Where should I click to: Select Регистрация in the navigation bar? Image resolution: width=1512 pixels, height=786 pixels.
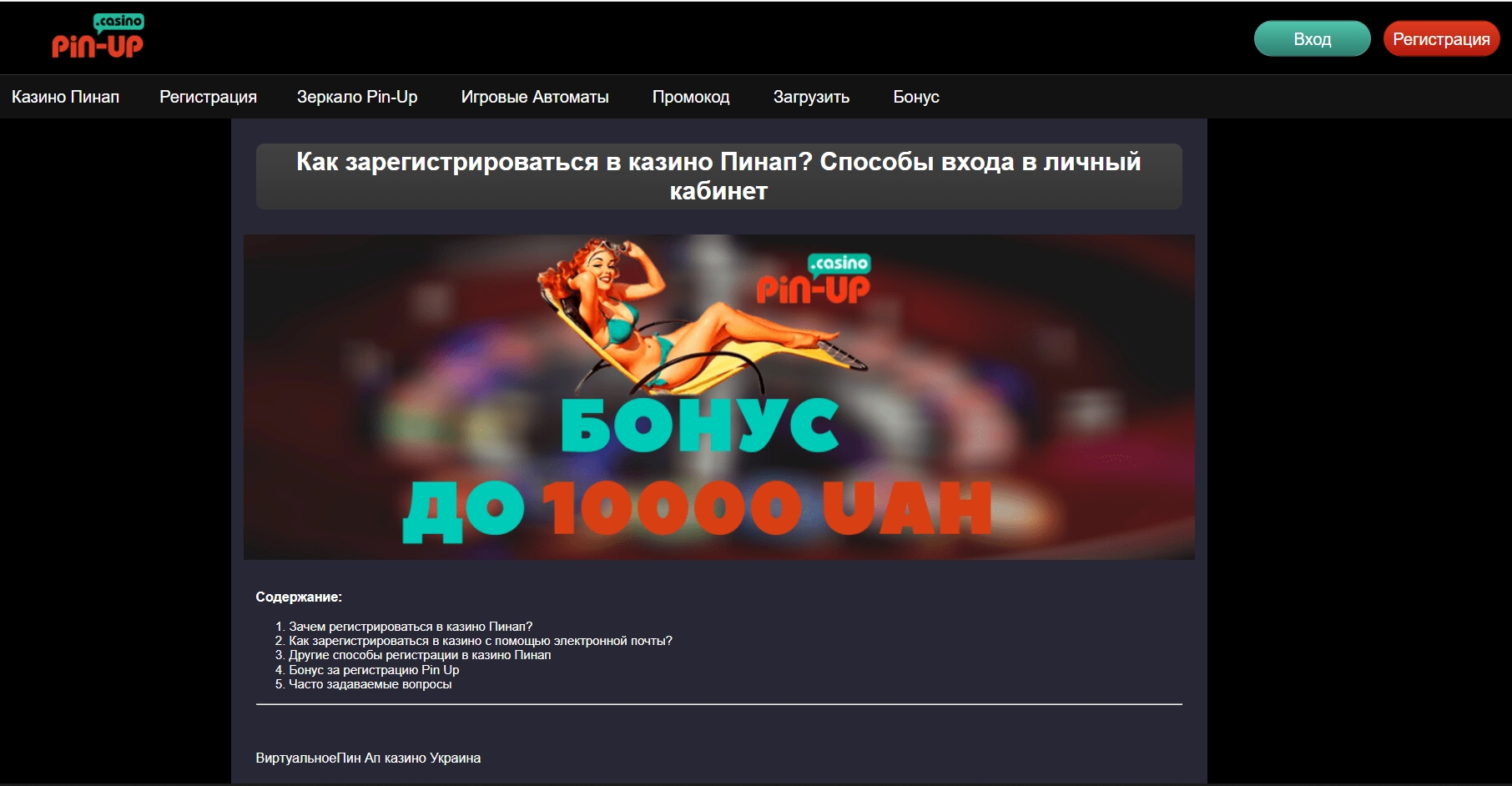tap(208, 97)
